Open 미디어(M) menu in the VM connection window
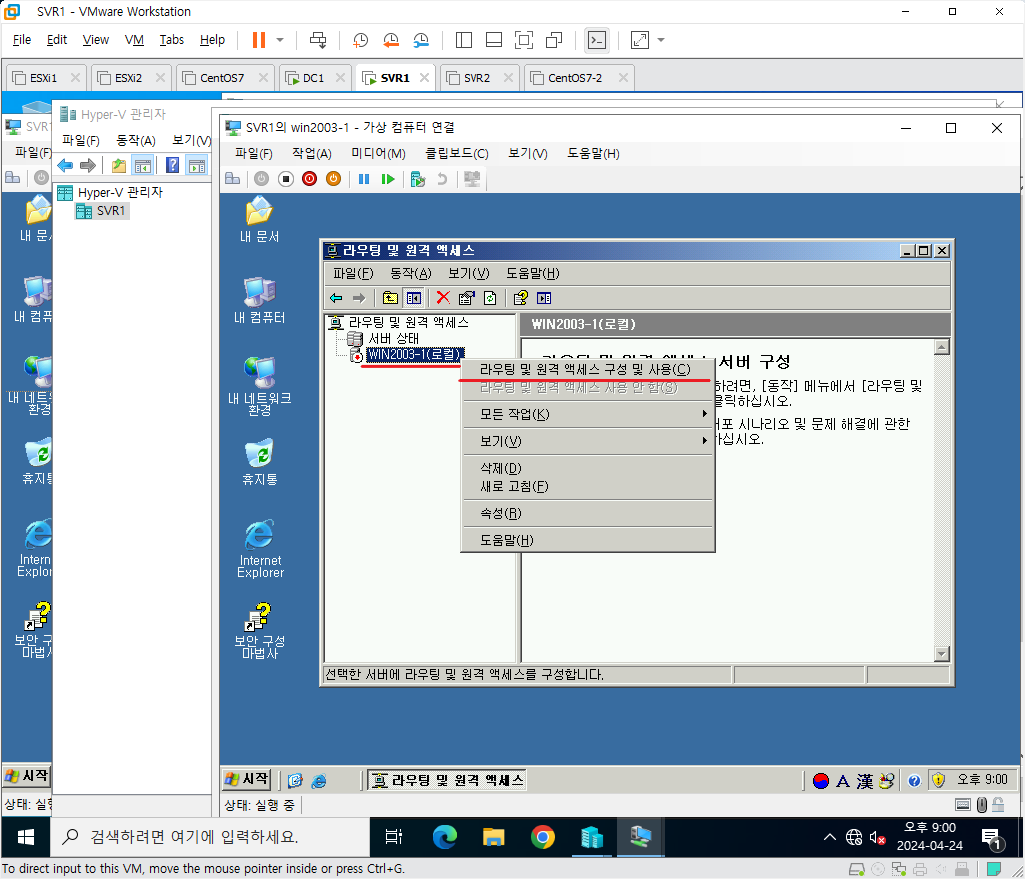 click(378, 154)
